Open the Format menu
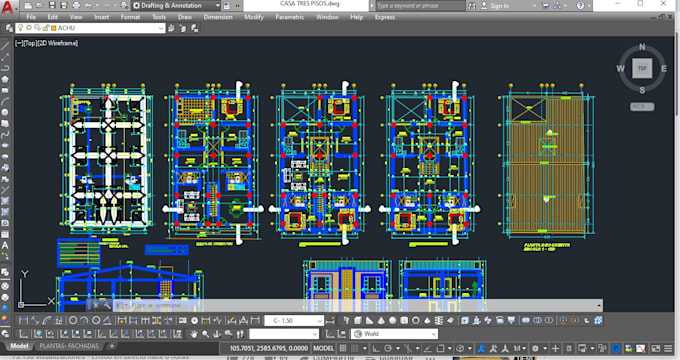The width and height of the screenshot is (680, 360). (x=131, y=17)
